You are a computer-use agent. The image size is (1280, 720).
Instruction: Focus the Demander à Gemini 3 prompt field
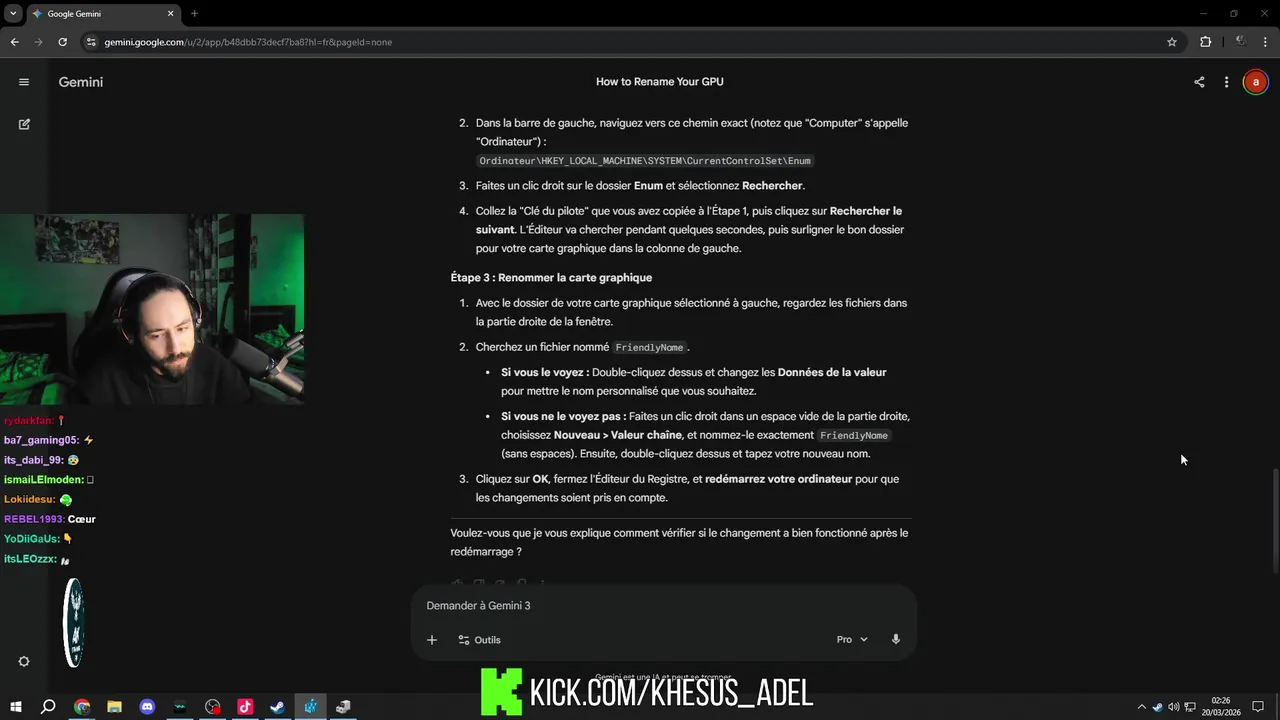pos(663,606)
